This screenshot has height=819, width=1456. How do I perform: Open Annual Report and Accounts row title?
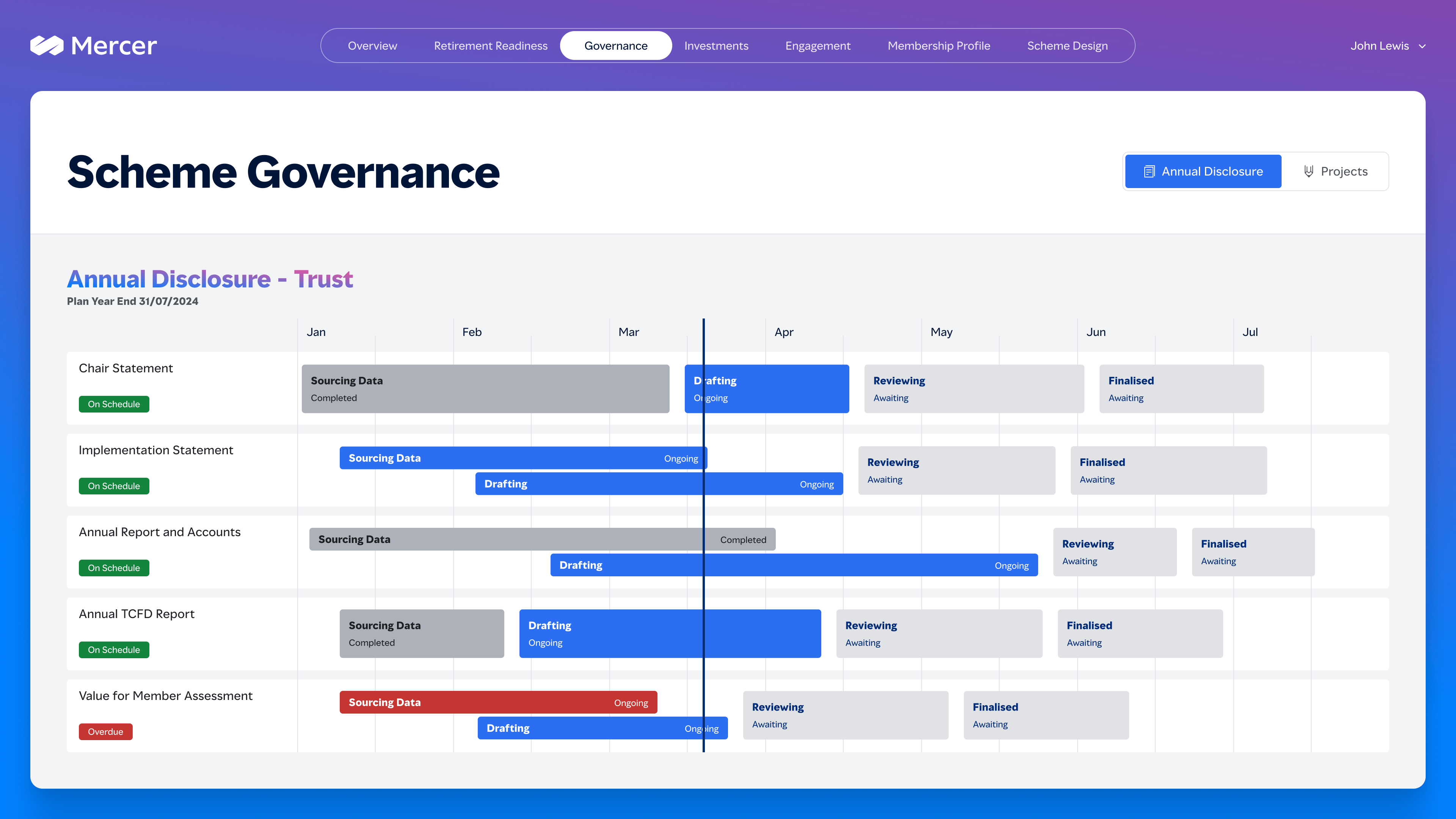(x=160, y=532)
